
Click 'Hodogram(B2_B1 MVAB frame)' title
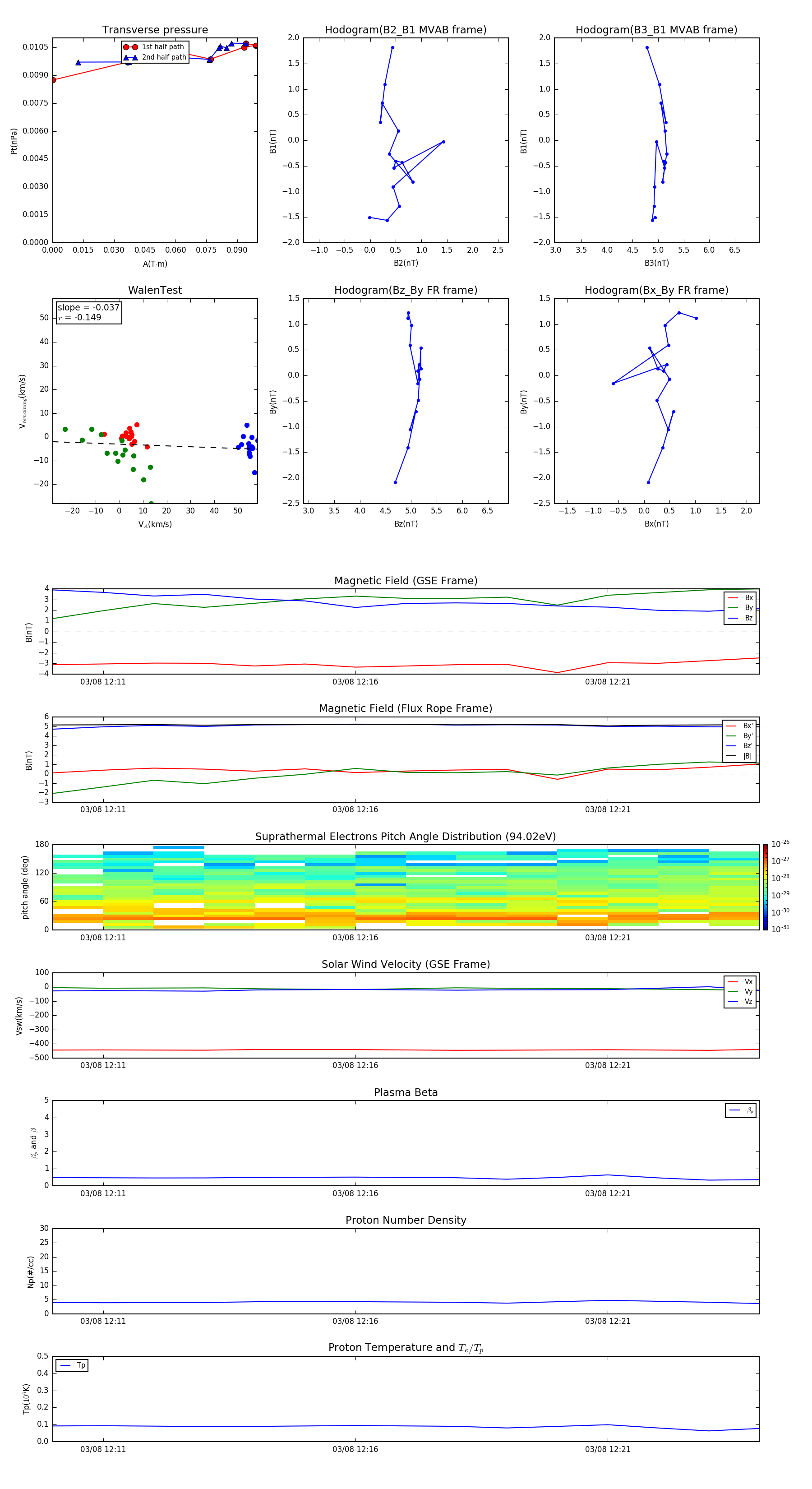tap(406, 30)
